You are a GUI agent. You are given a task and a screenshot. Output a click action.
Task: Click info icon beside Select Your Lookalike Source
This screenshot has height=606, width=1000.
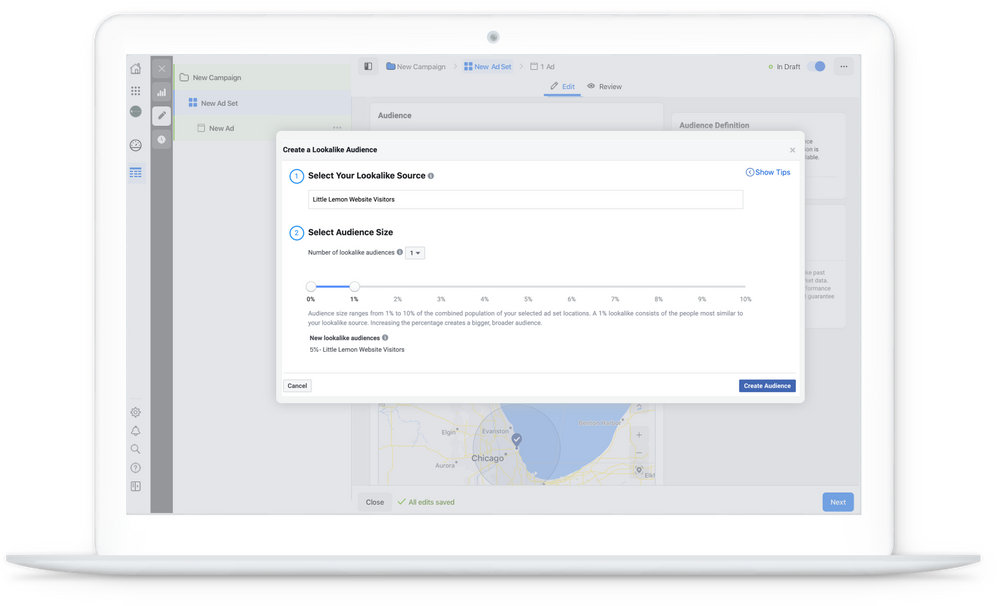point(431,176)
